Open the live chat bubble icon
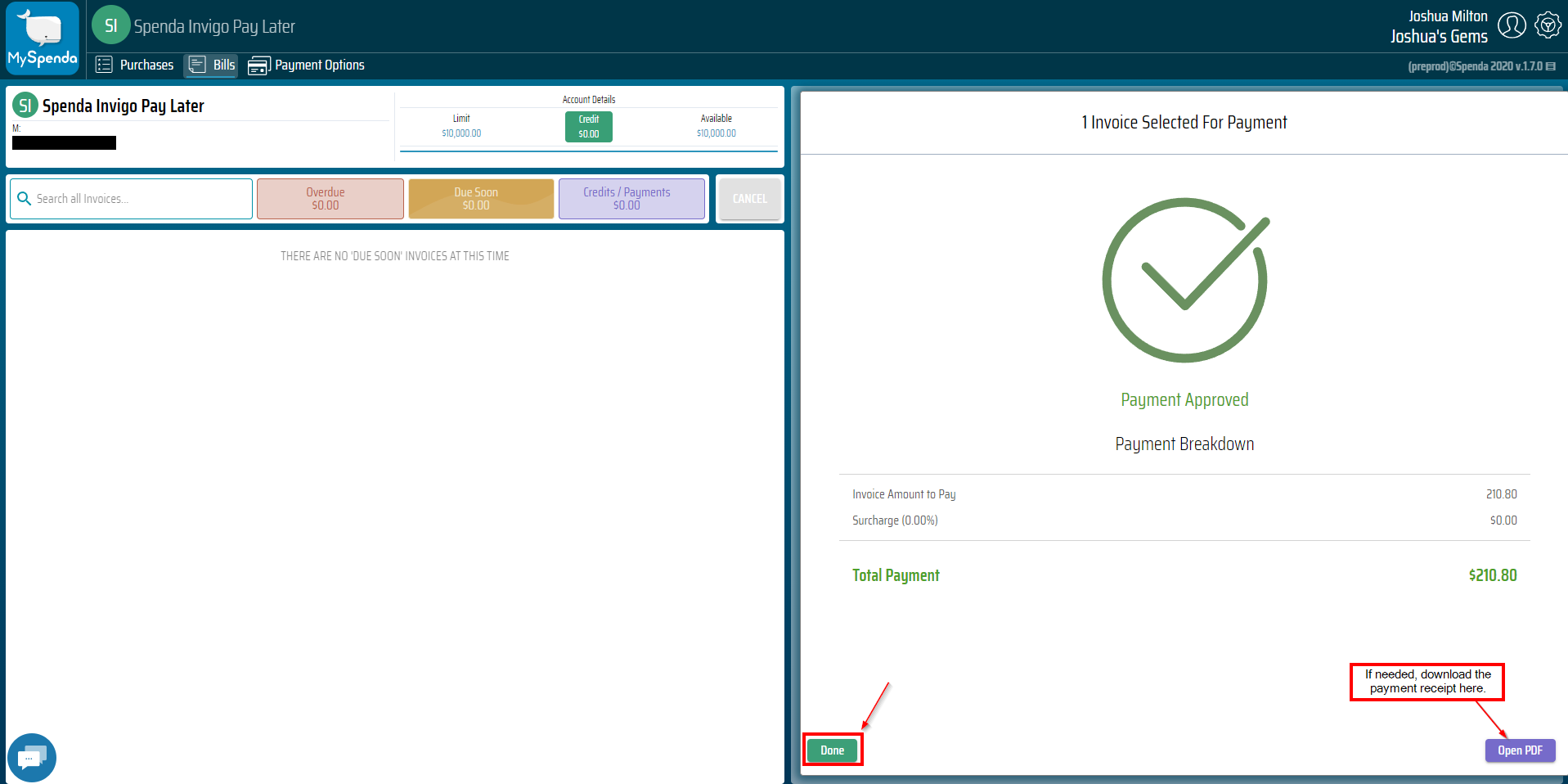Image resolution: width=1568 pixels, height=784 pixels. pyautogui.click(x=32, y=758)
